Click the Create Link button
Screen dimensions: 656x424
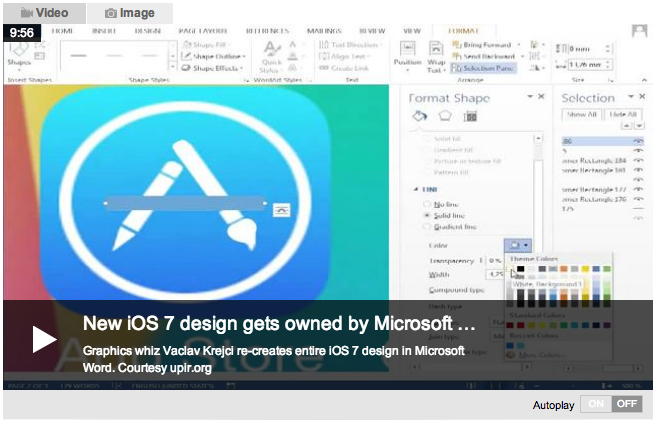[x=344, y=68]
